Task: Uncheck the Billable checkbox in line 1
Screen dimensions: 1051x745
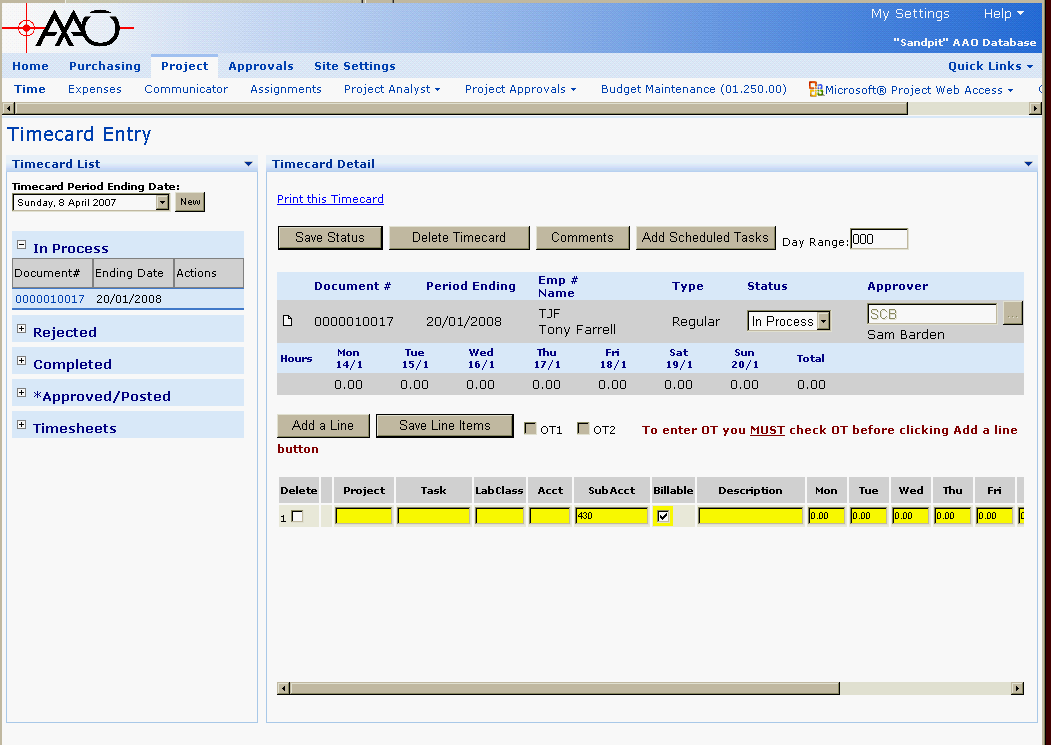Action: pyautogui.click(x=663, y=516)
